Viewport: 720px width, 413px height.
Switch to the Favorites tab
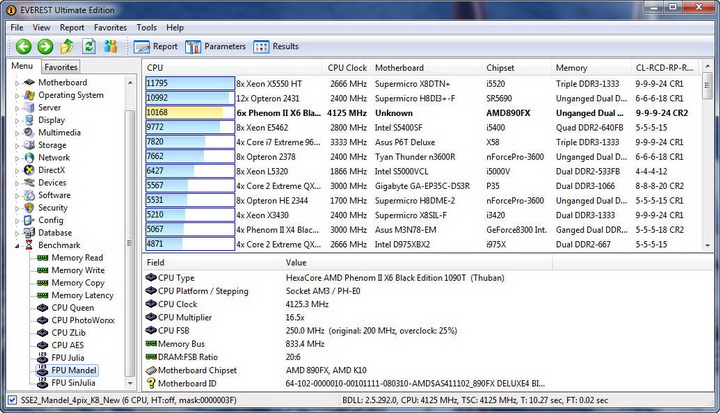(61, 67)
